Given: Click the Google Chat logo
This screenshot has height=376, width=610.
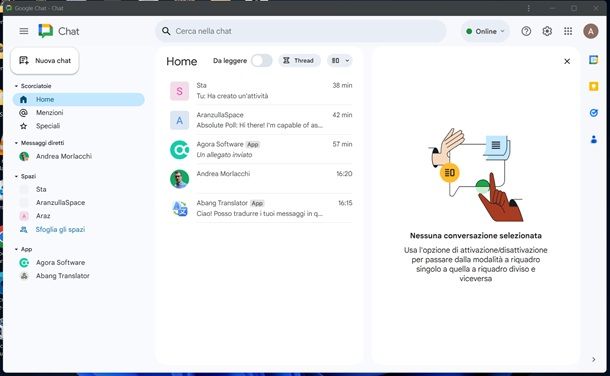Looking at the screenshot, I should click(x=46, y=31).
